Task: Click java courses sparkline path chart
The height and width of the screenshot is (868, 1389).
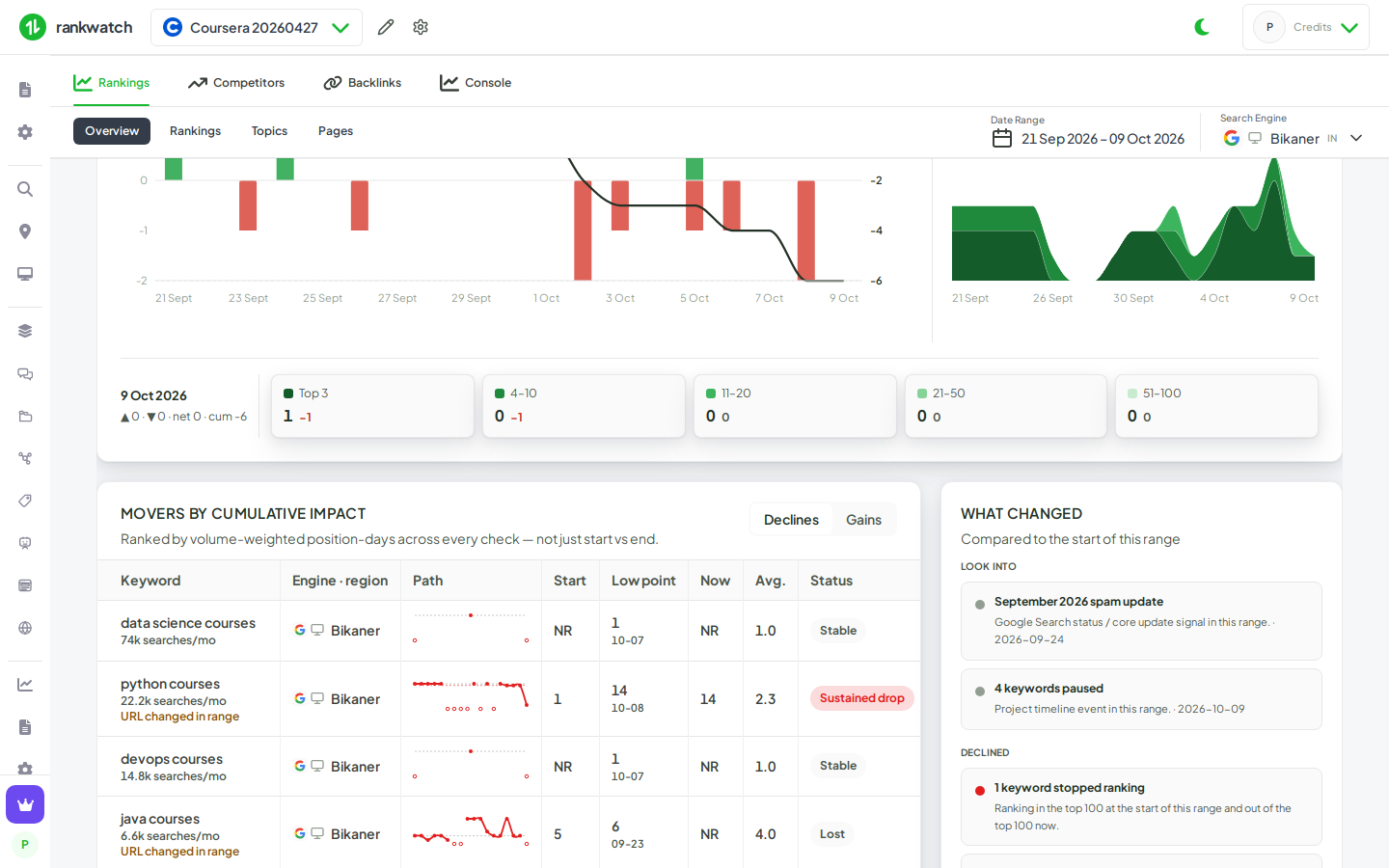Action: 471,830
